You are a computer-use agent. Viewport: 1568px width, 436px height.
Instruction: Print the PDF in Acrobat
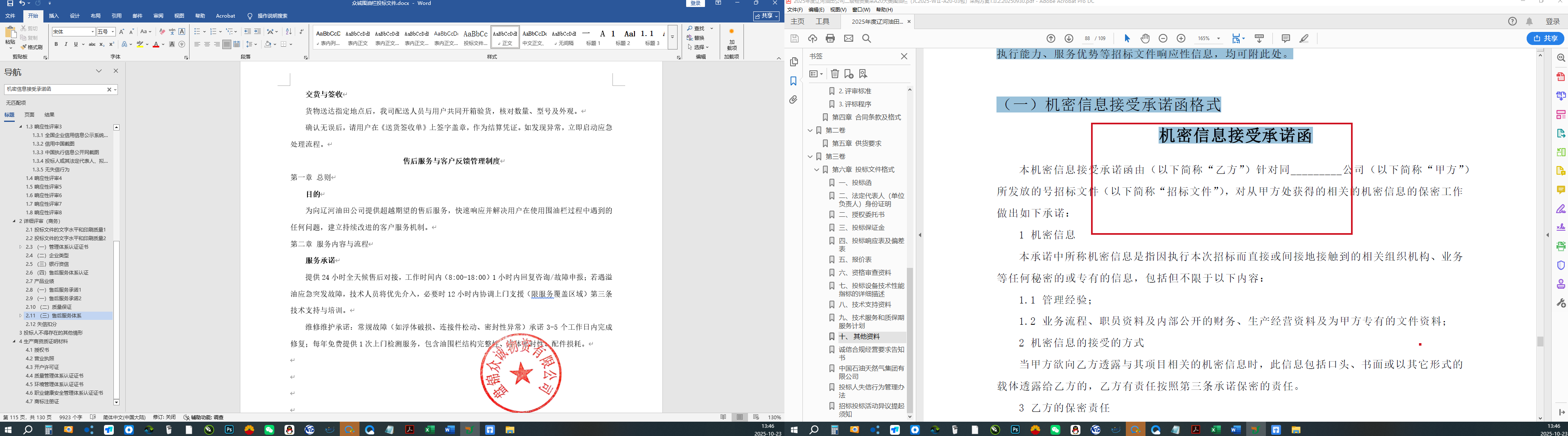click(830, 38)
